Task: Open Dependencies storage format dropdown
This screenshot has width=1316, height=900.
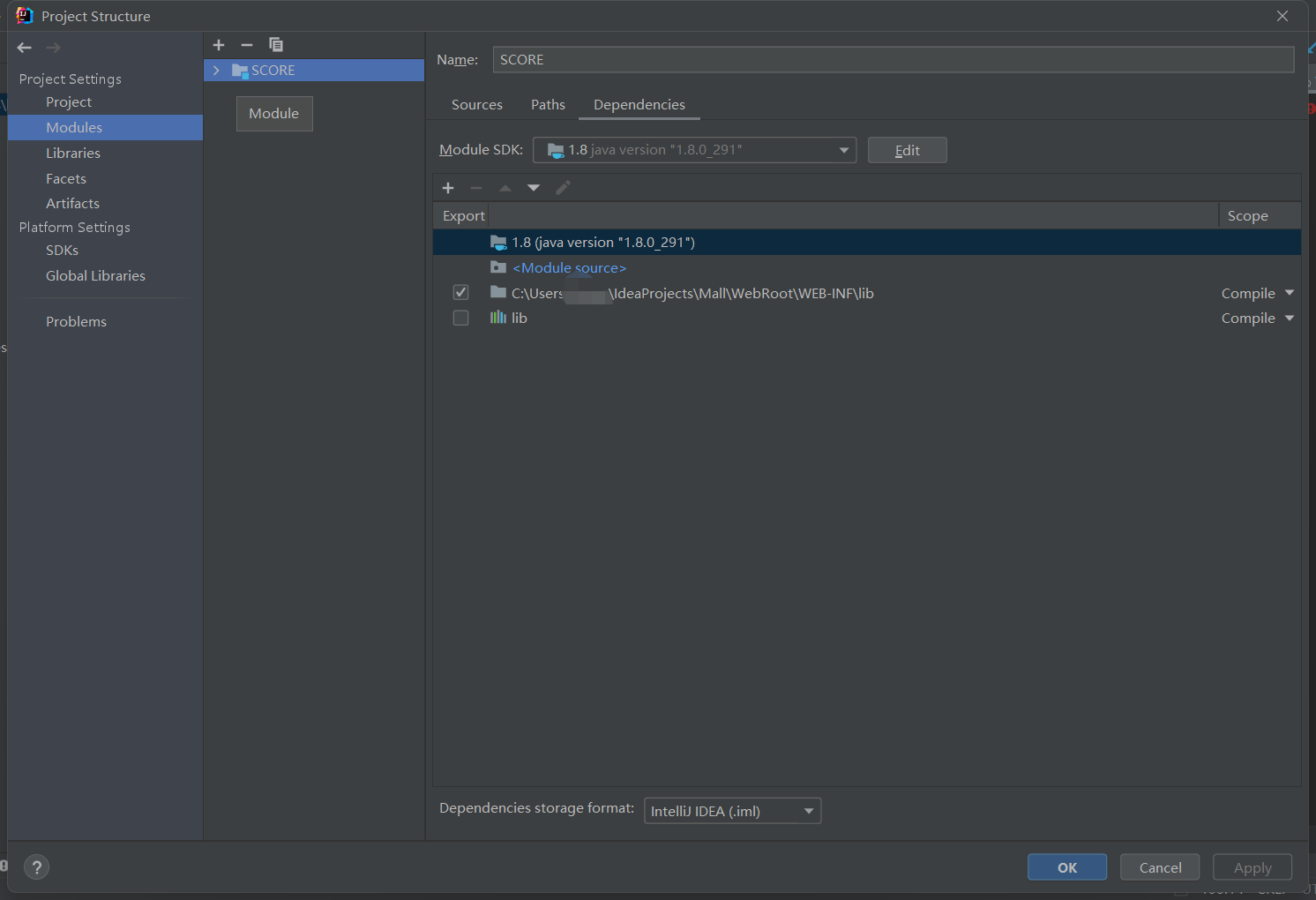Action: (733, 811)
